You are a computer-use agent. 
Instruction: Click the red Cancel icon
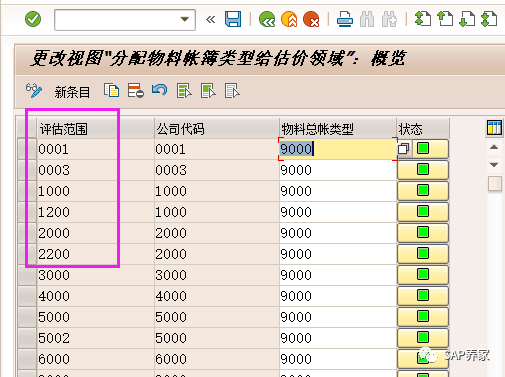pyautogui.click(x=311, y=19)
